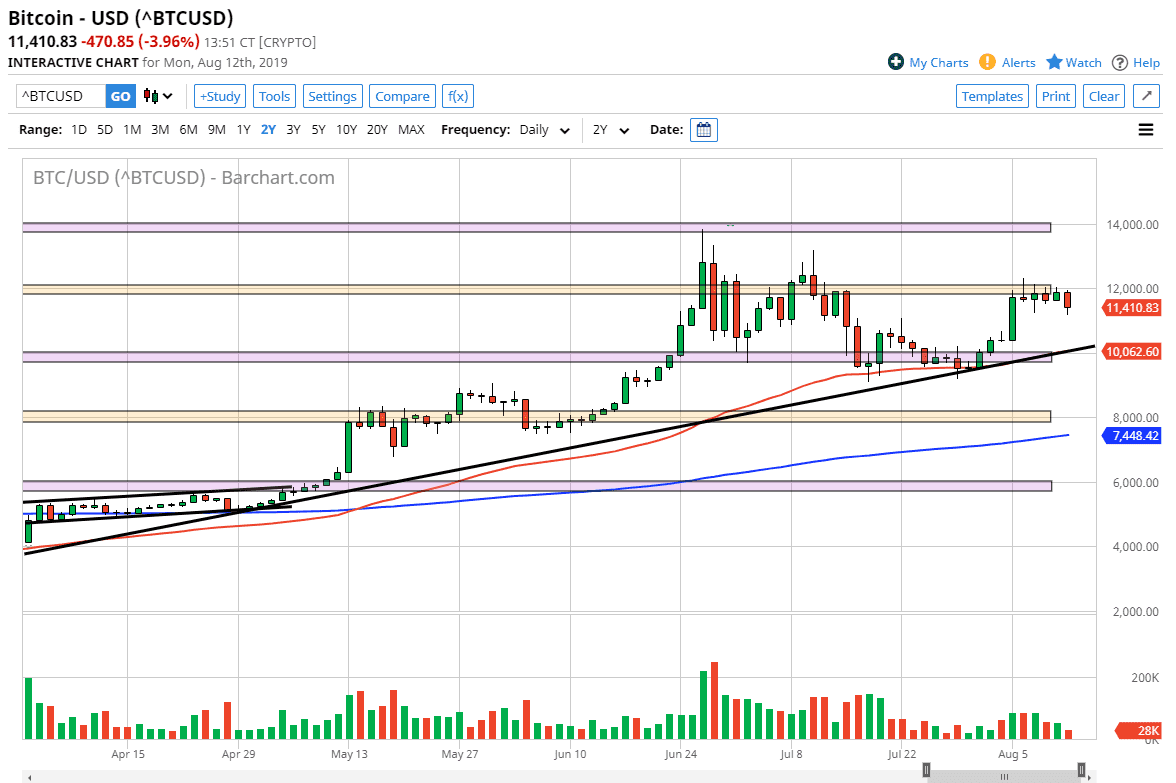
Task: Open Alerts using the exclamation icon
Action: 989,62
